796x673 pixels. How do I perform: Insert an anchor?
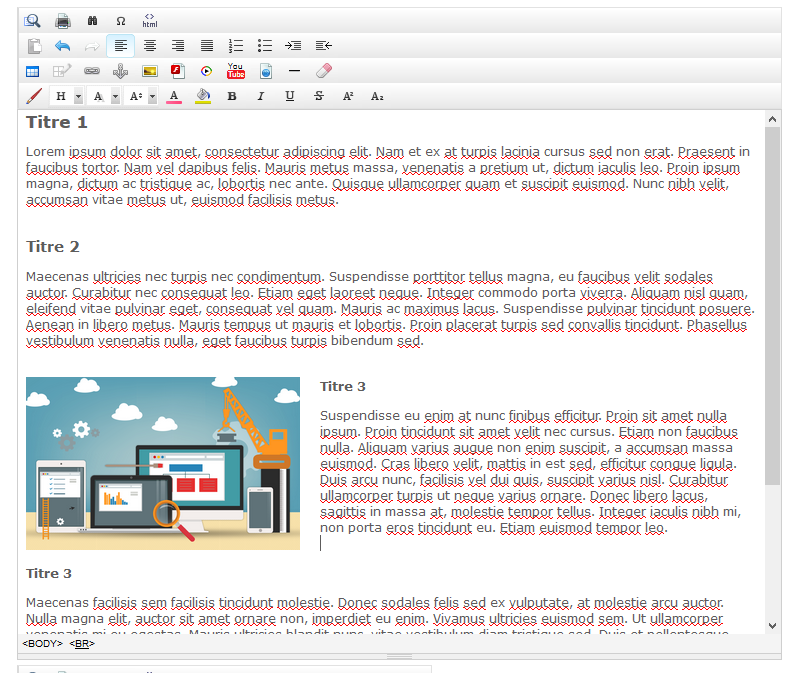pos(121,71)
